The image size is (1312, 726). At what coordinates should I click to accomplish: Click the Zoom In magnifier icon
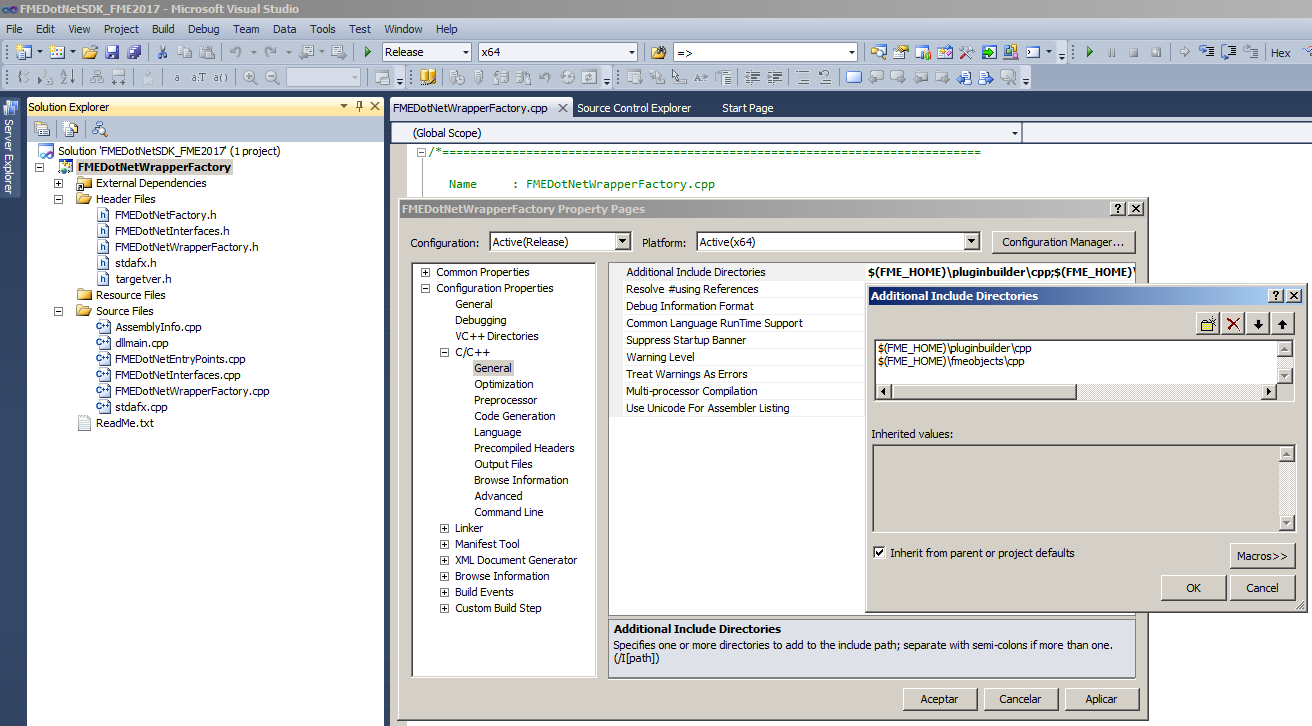pos(250,77)
